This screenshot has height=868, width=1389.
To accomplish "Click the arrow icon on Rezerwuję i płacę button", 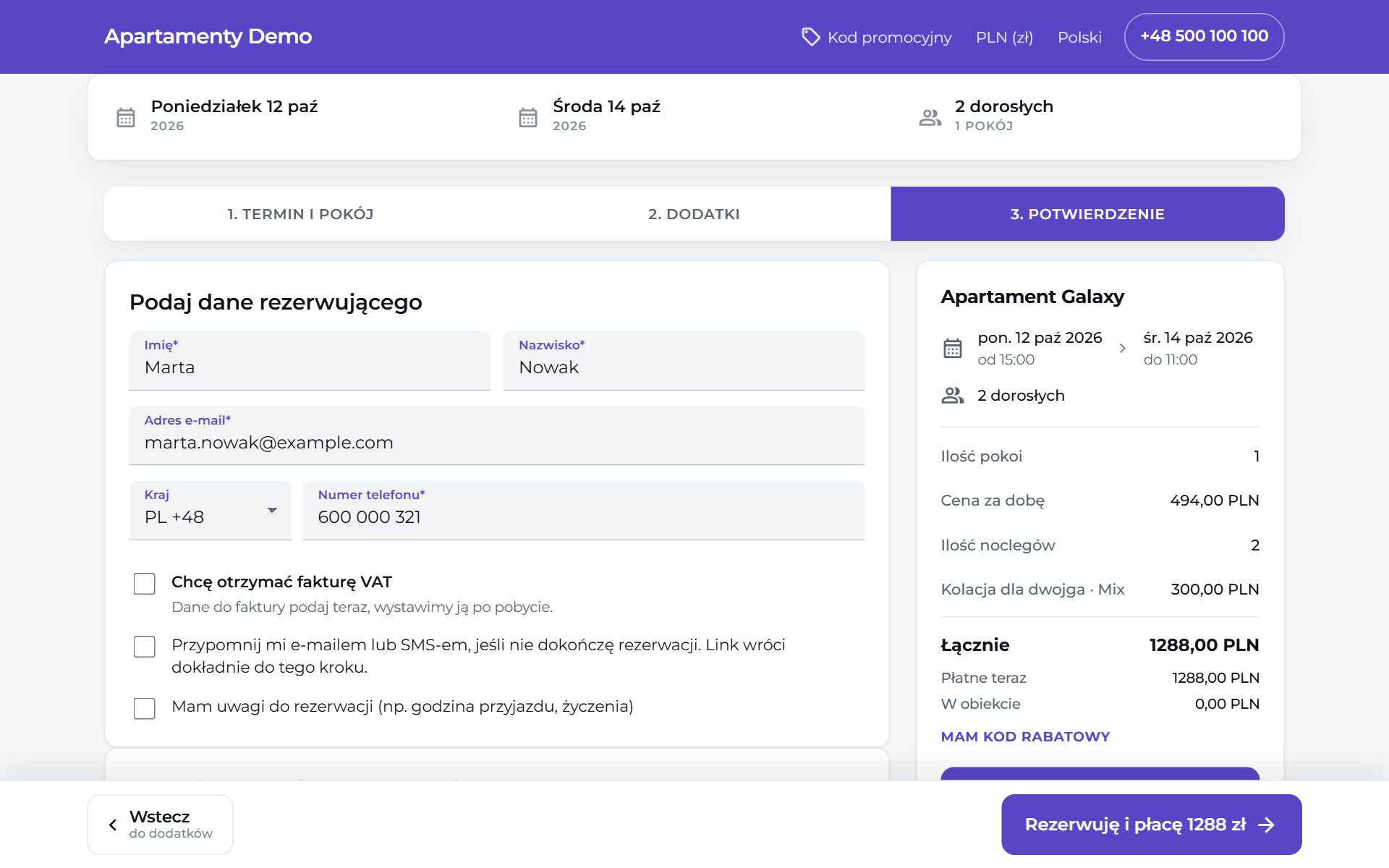I will pos(1266,825).
